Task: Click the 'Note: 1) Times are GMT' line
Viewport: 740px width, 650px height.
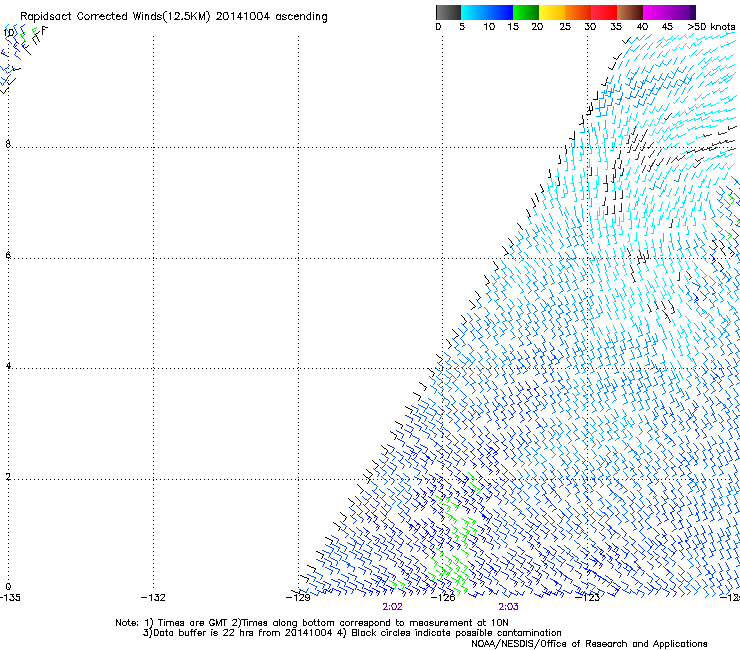Action: [312, 623]
